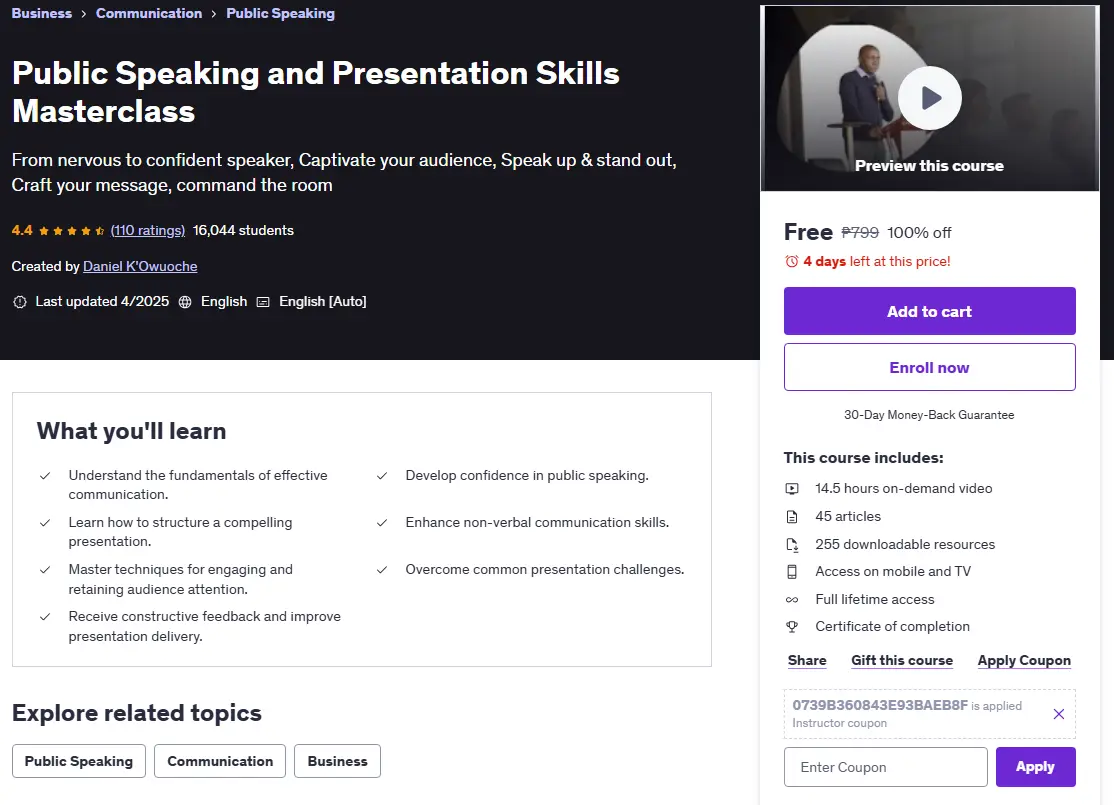
Task: Click the 16,044 students text
Action: click(243, 230)
